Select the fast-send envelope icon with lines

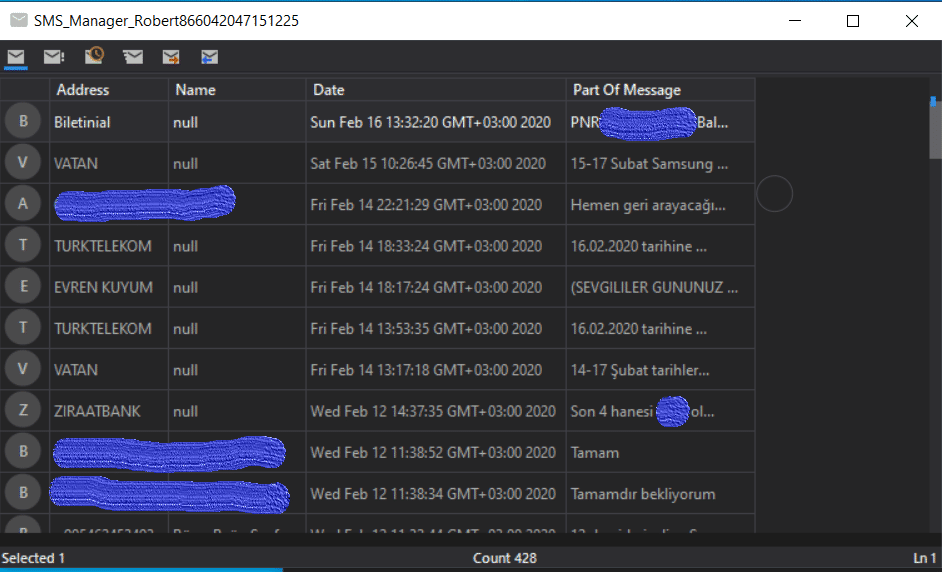[133, 57]
